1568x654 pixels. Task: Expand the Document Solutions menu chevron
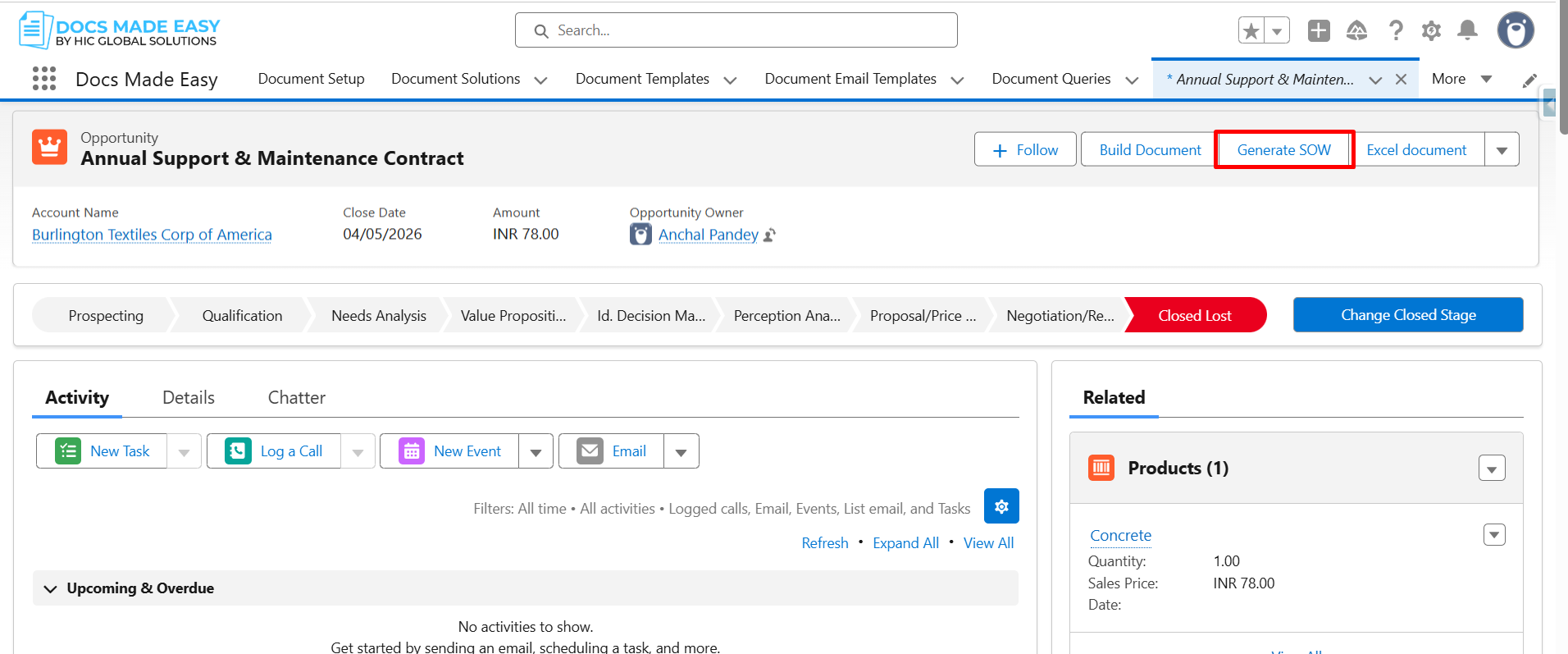[x=540, y=80]
